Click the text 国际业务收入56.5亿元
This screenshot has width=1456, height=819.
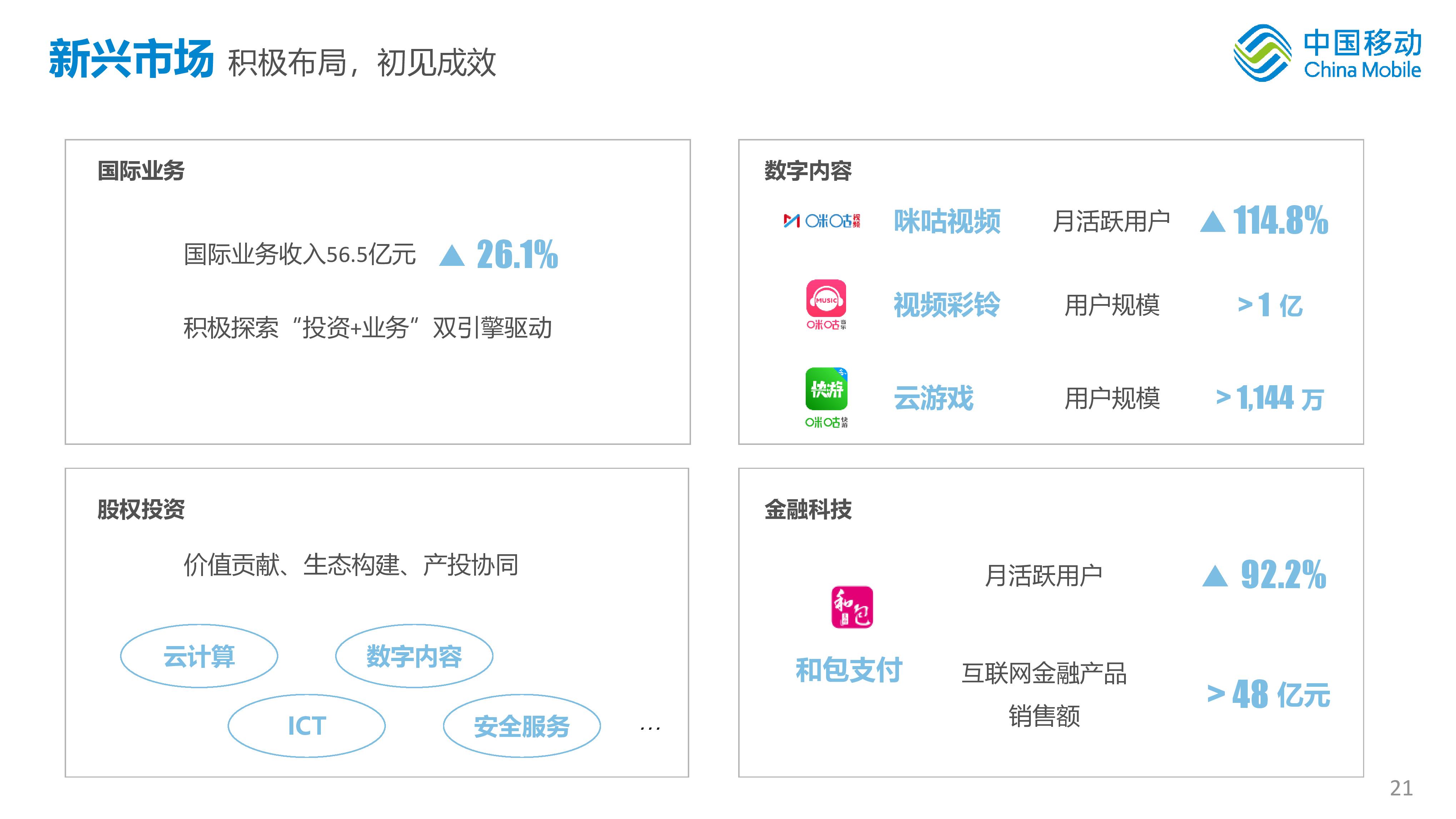(299, 254)
